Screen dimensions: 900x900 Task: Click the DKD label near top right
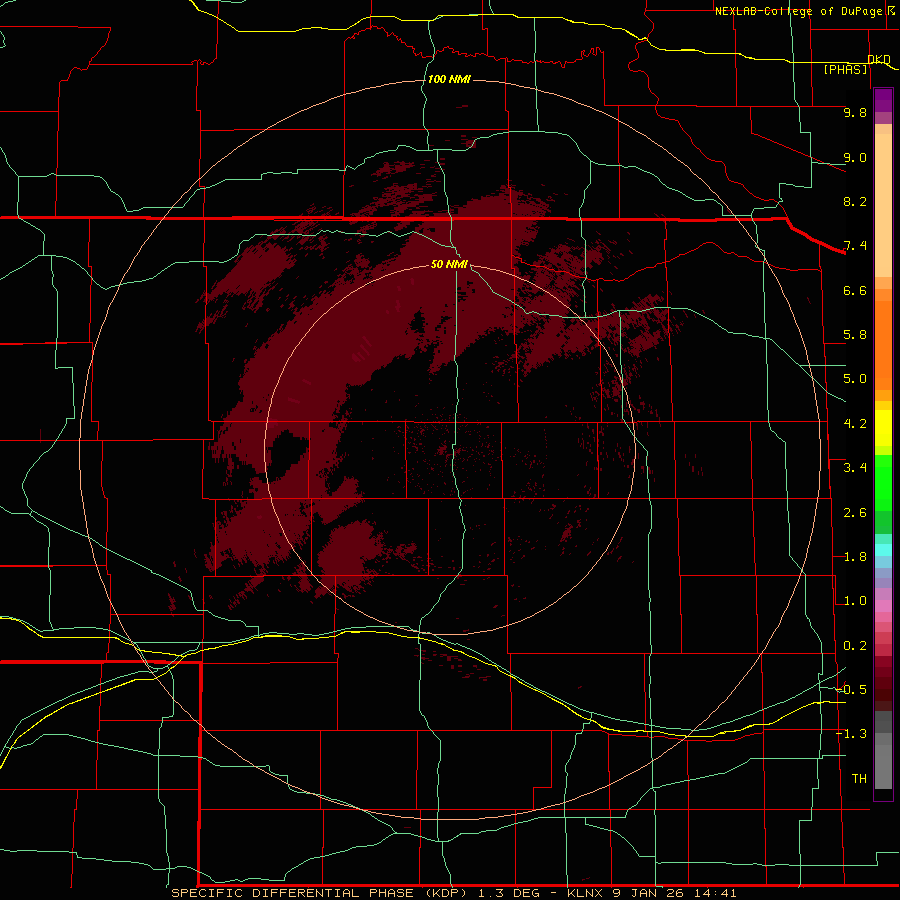coord(879,59)
